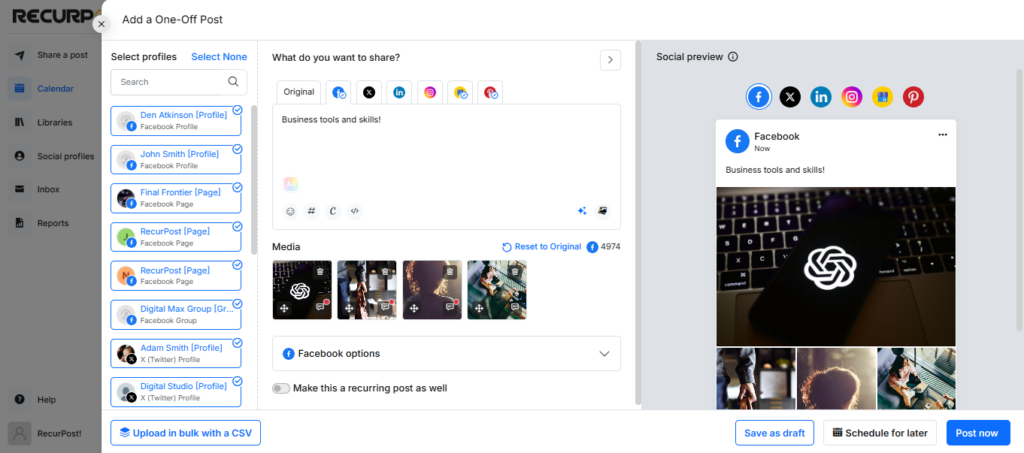Open the hashtag suggestions tool
1024x453 pixels.
pos(312,211)
